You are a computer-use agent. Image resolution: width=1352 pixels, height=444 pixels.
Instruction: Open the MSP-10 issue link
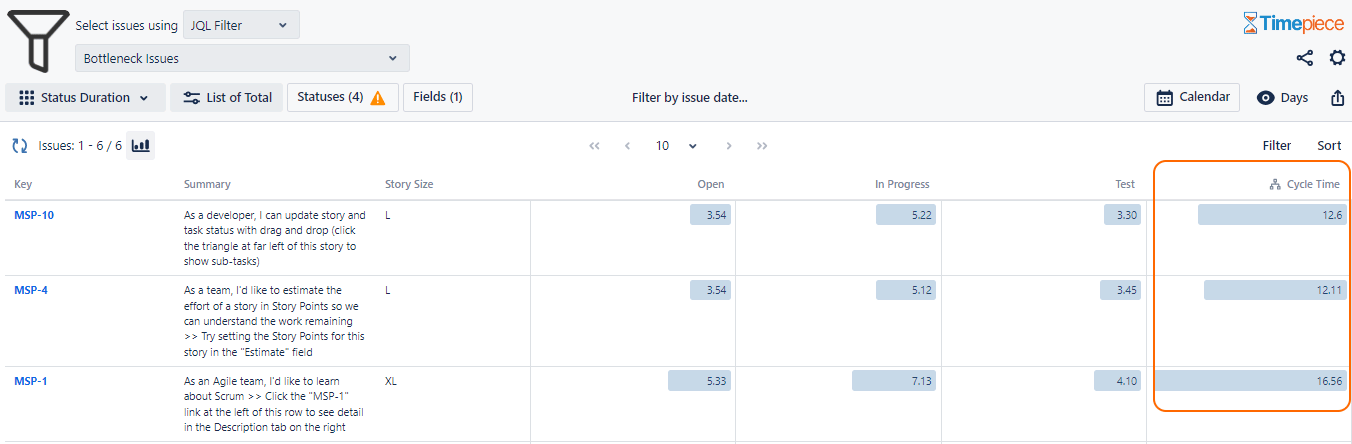(34, 214)
